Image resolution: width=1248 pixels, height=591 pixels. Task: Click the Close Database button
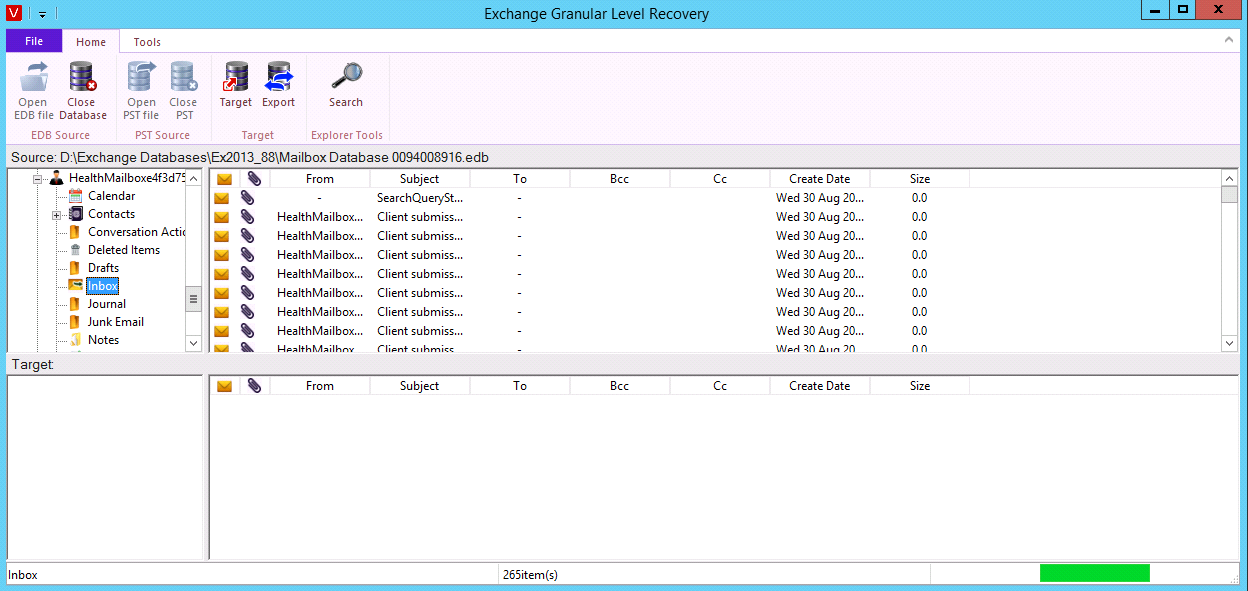[82, 91]
